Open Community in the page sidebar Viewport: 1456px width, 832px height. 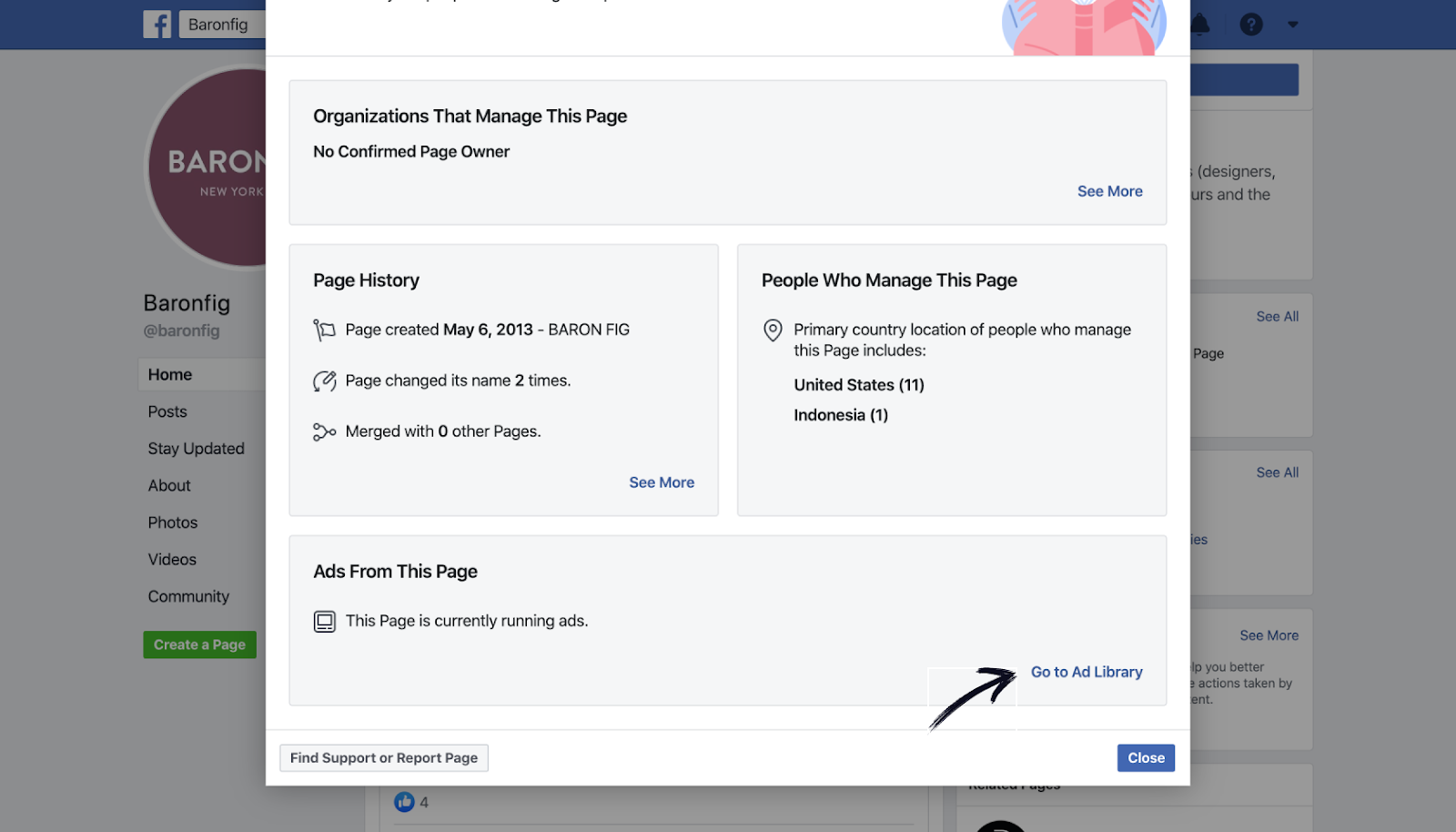188,596
